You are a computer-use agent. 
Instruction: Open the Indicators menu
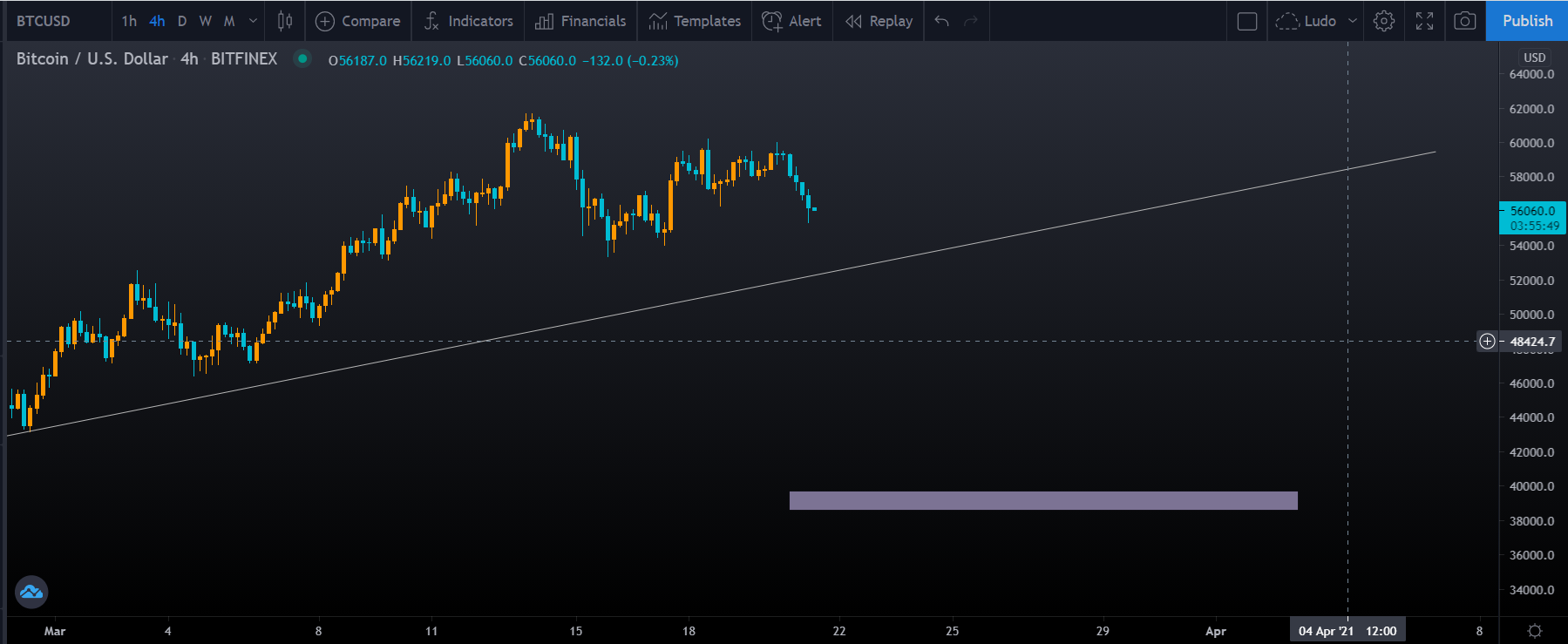coord(469,21)
